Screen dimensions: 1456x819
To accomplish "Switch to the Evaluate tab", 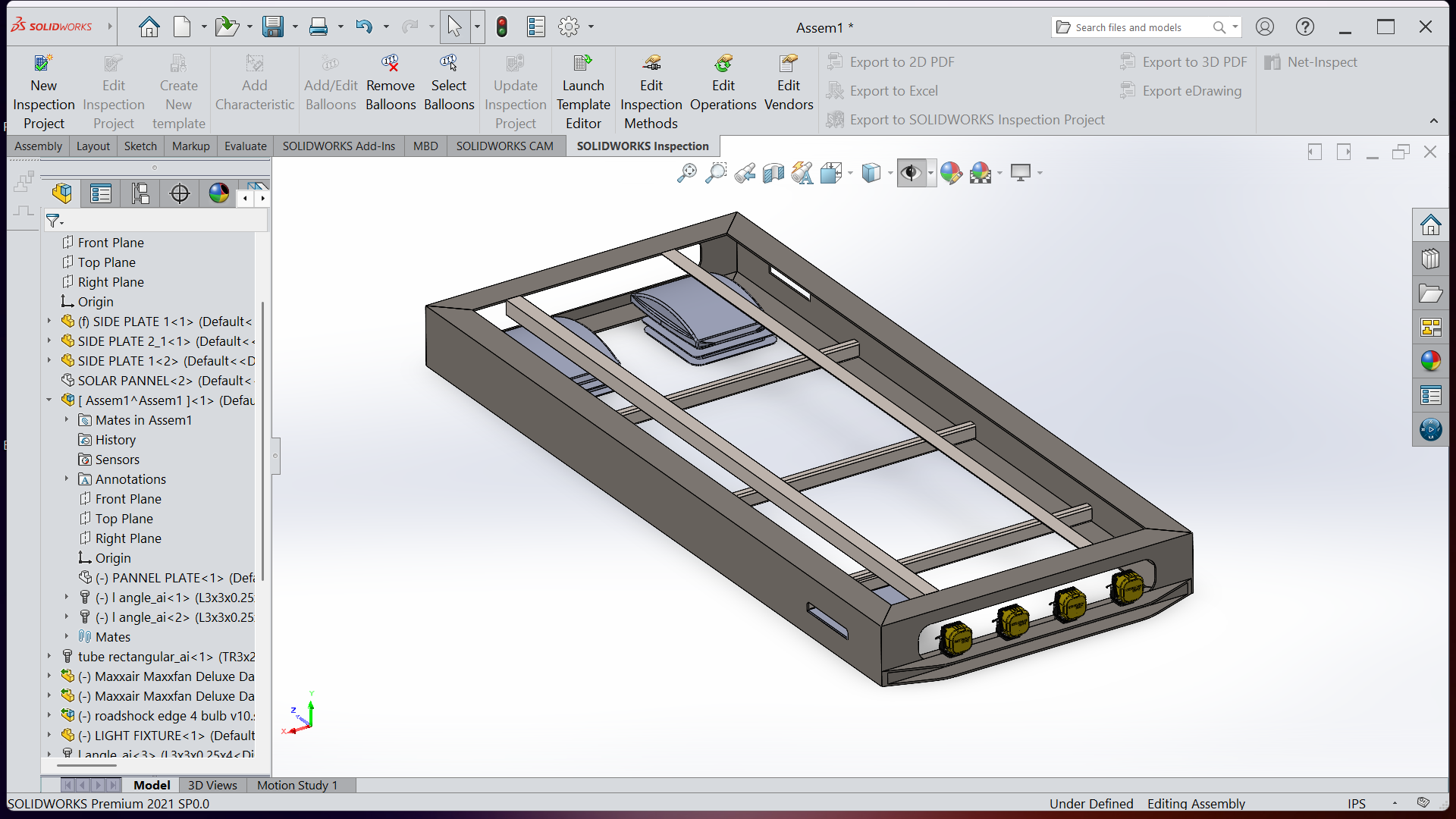I will 245,146.
